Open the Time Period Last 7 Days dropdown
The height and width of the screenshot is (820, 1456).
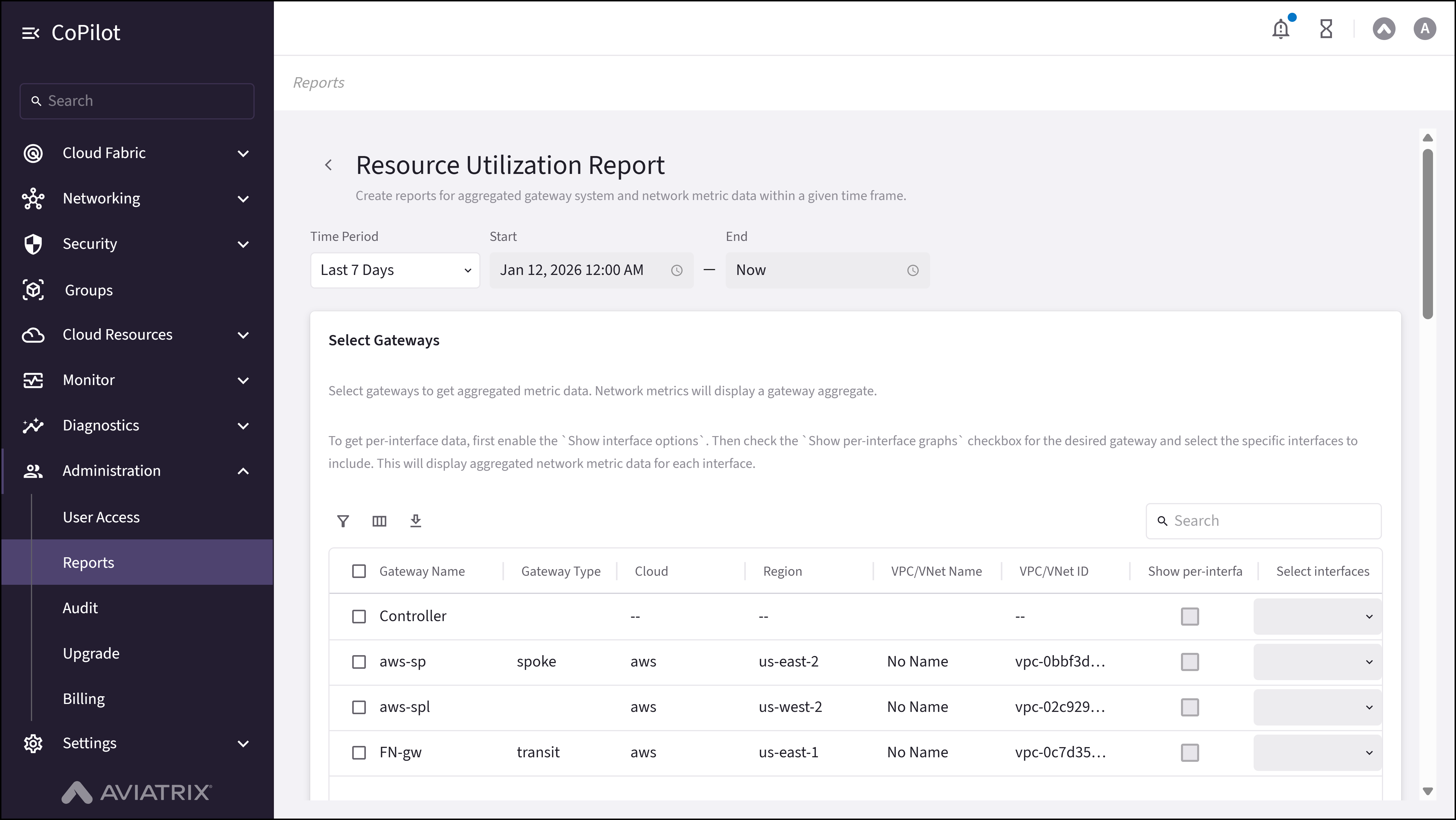tap(395, 271)
